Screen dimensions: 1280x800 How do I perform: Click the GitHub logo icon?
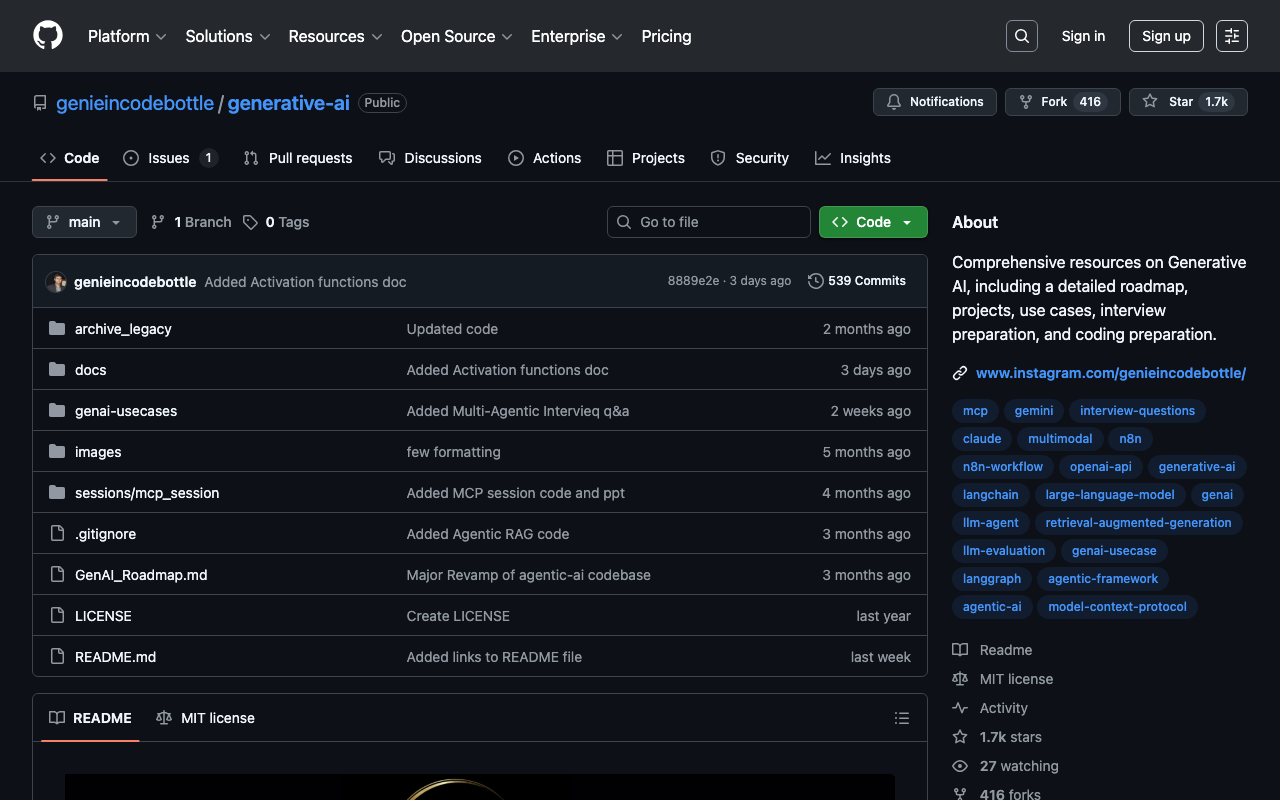[x=48, y=36]
